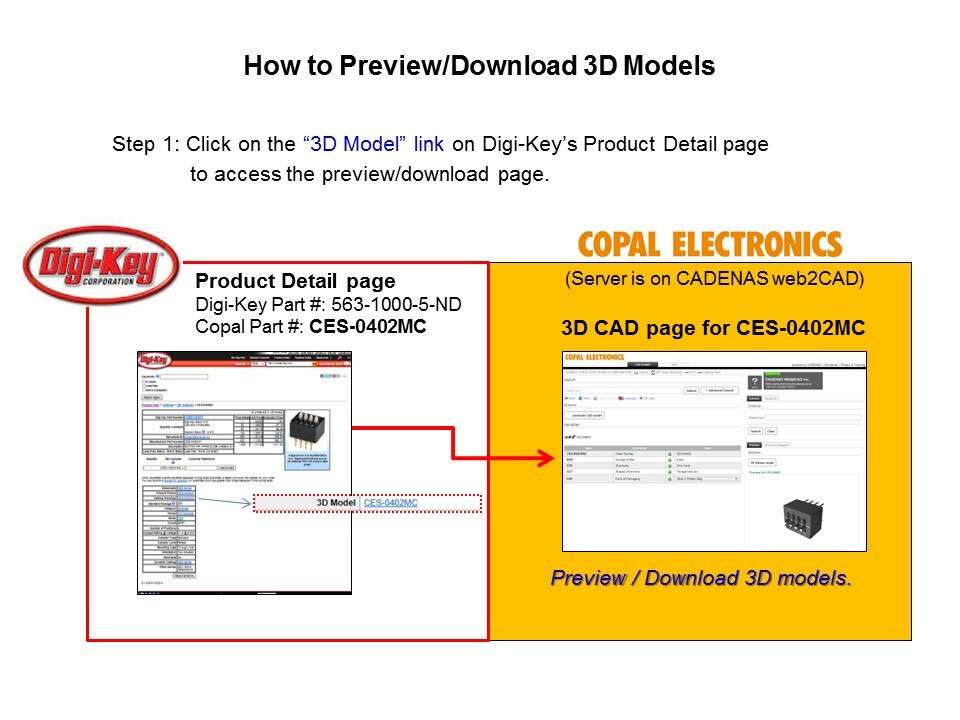Click the question mark help icon
Image resolution: width=960 pixels, height=720 pixels.
[755, 384]
